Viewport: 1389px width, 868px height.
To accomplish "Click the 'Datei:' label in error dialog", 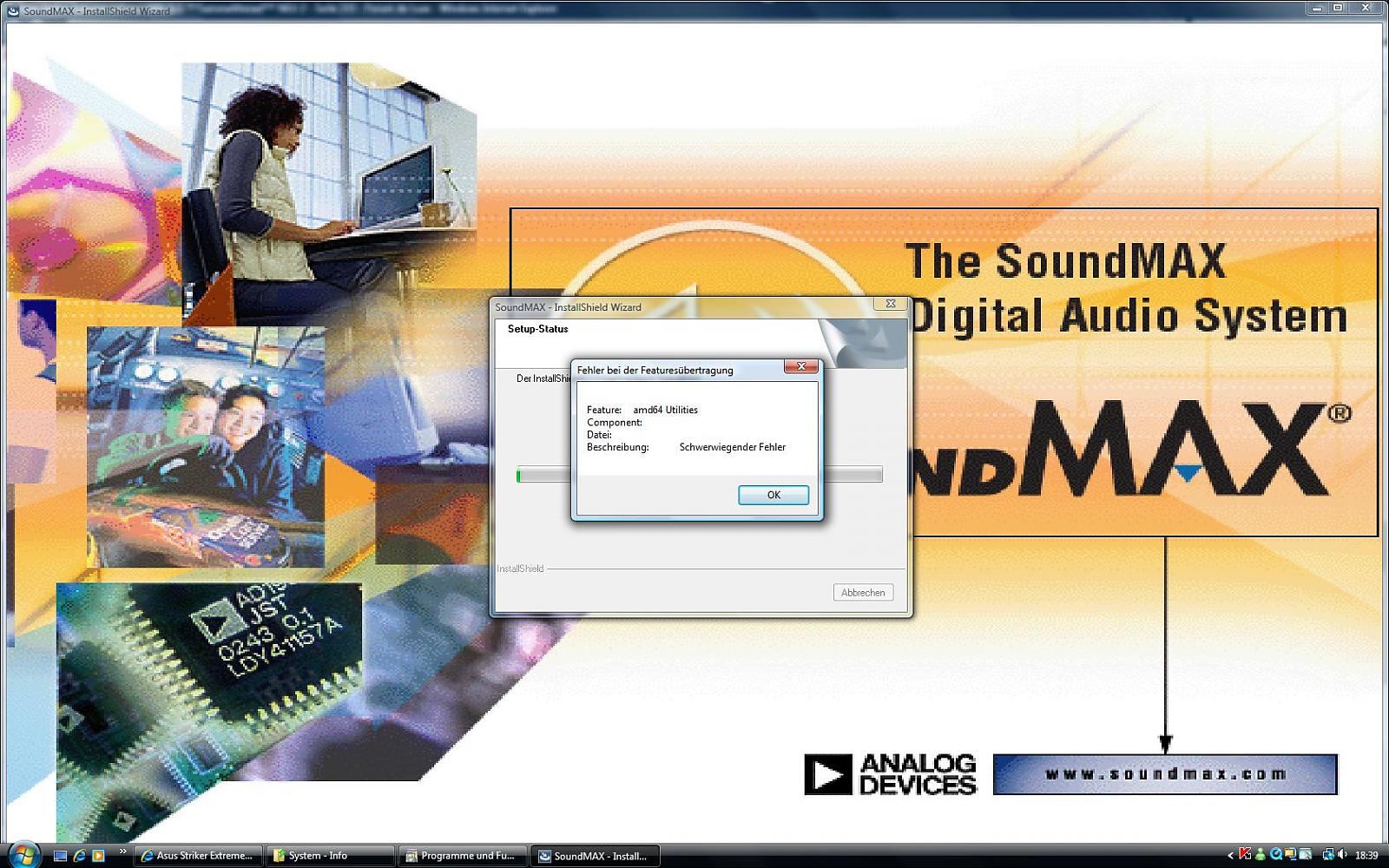I will point(599,435).
